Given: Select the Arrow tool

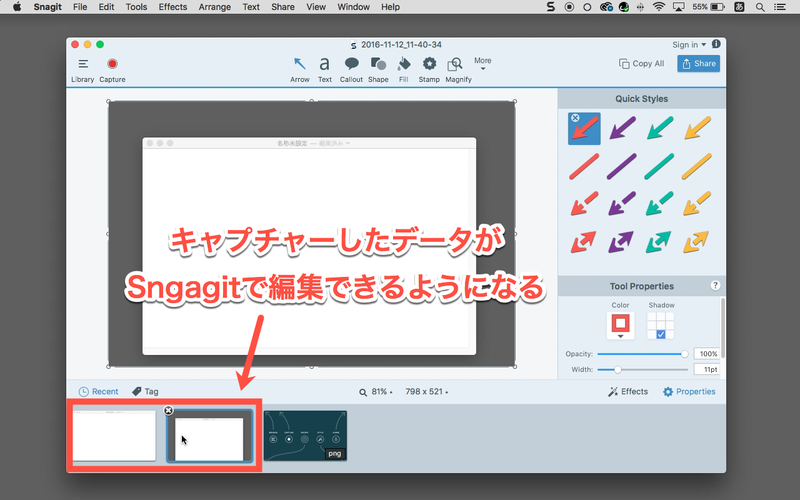Looking at the screenshot, I should 299,69.
